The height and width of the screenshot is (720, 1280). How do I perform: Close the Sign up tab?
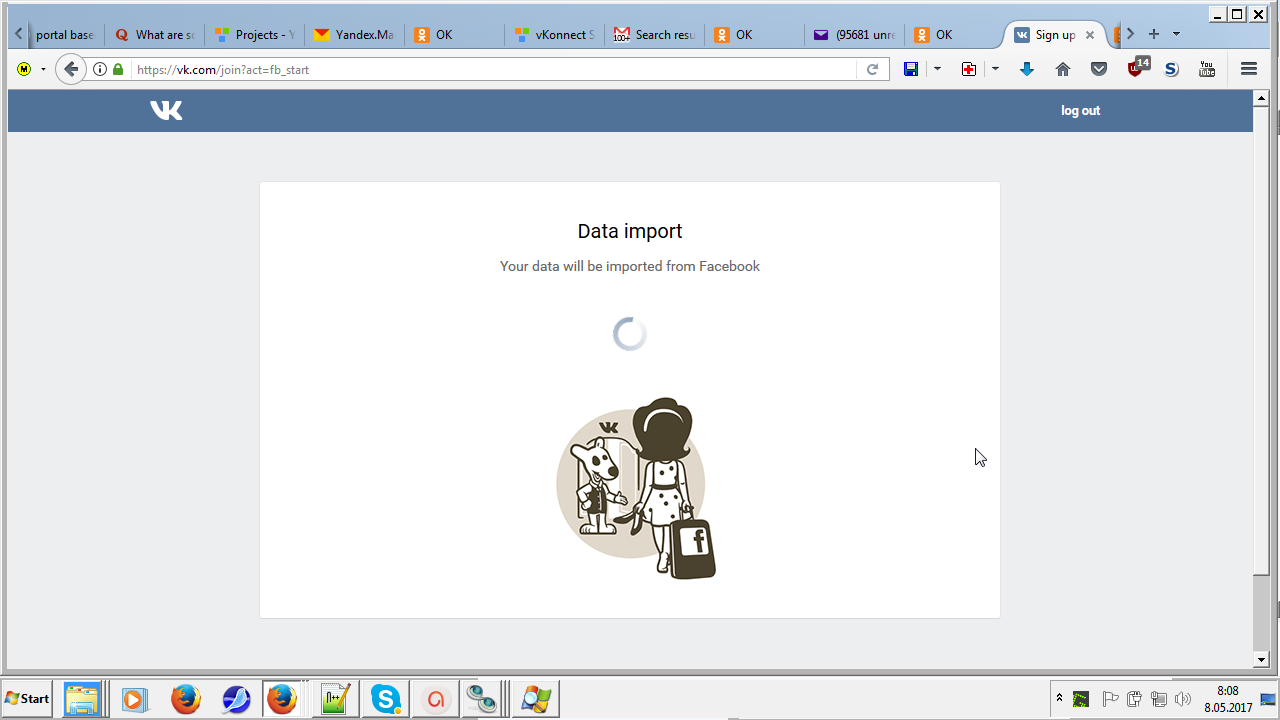pos(1090,35)
